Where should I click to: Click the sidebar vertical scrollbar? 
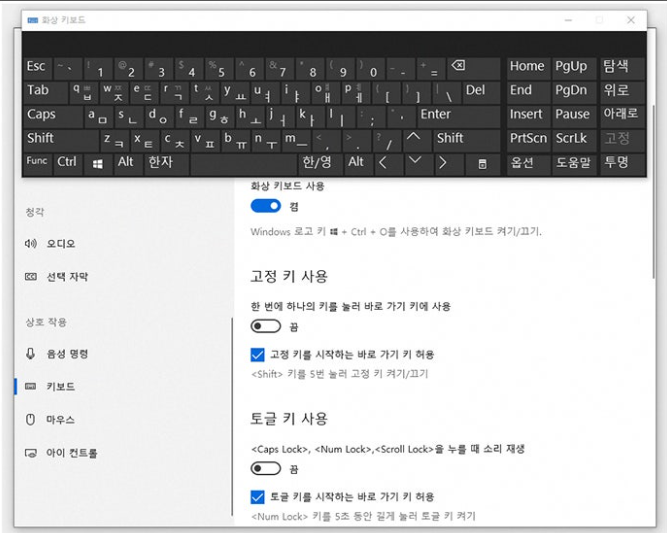(232, 417)
